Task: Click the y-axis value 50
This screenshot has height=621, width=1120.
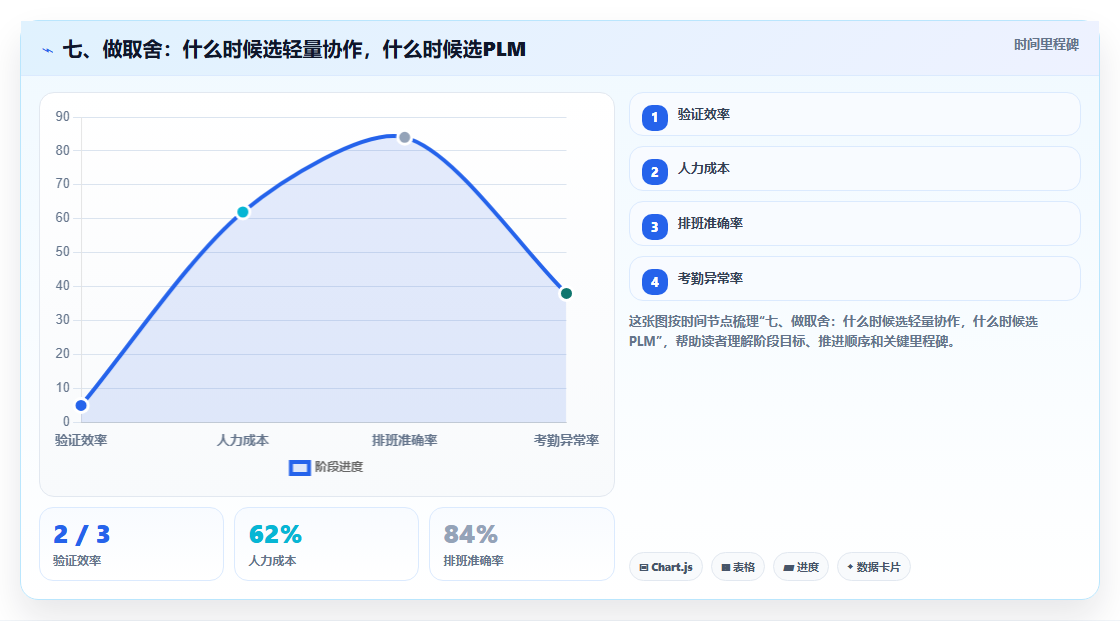Action: pyautogui.click(x=63, y=252)
